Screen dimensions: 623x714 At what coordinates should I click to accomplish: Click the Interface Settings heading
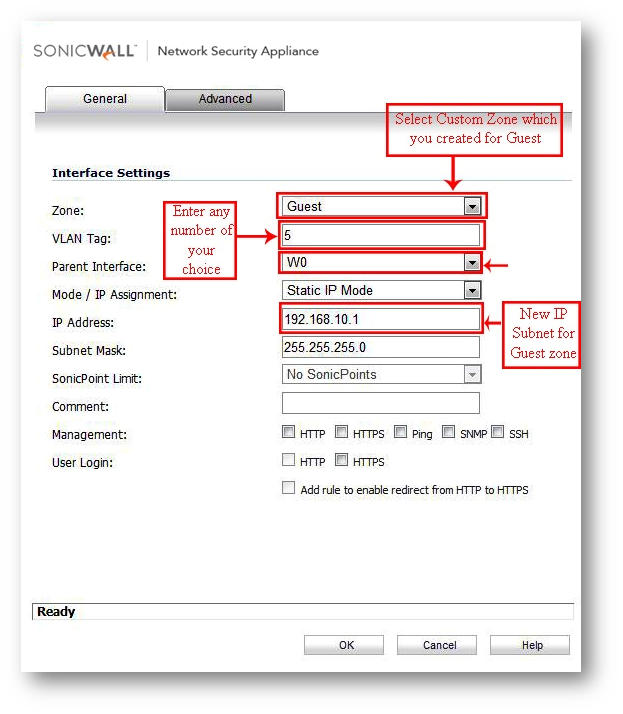pos(111,173)
